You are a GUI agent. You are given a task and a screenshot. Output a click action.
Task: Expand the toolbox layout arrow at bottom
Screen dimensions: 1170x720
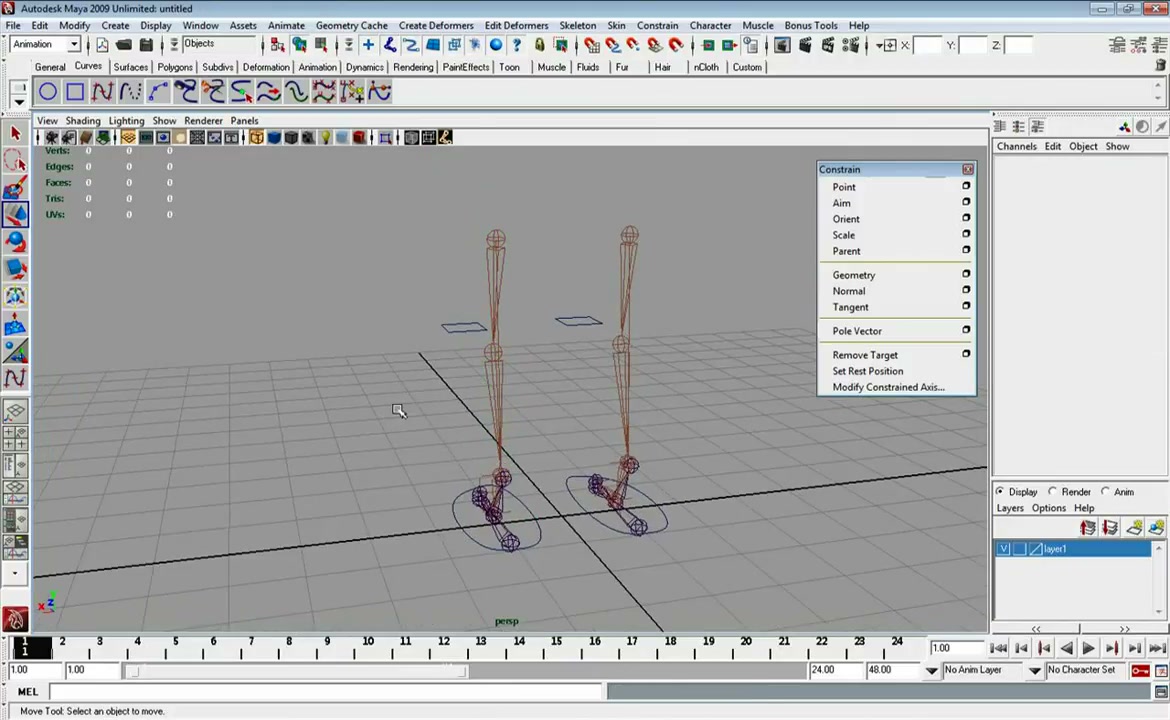point(15,574)
